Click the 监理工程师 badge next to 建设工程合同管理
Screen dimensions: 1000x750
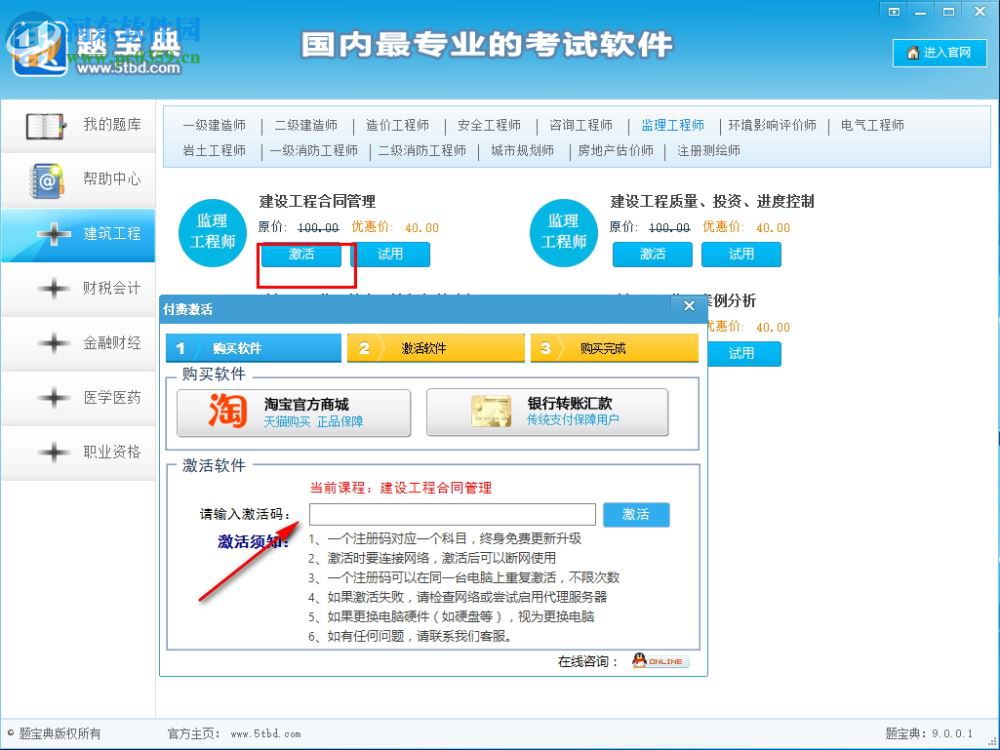[x=211, y=229]
